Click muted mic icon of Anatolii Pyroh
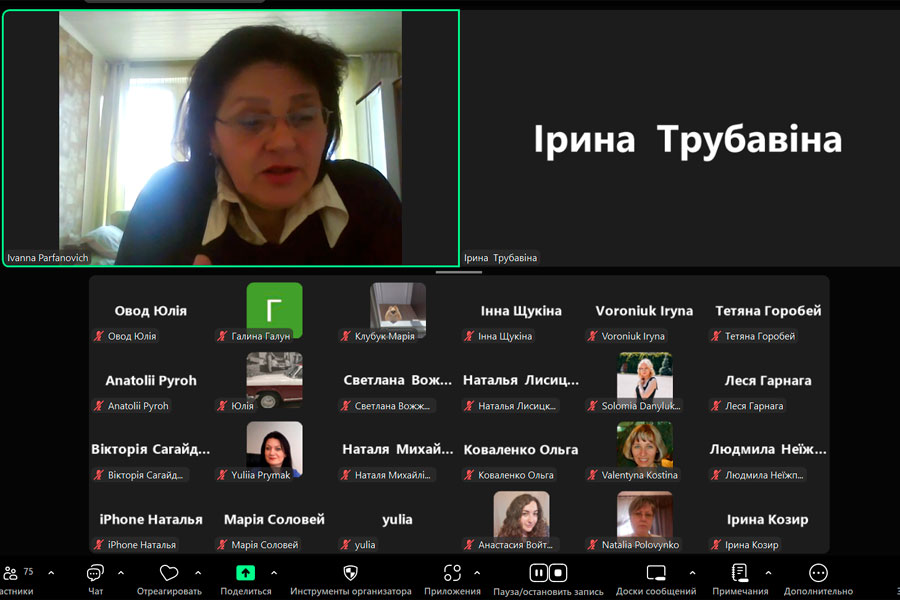Image resolution: width=900 pixels, height=600 pixels. 99,405
